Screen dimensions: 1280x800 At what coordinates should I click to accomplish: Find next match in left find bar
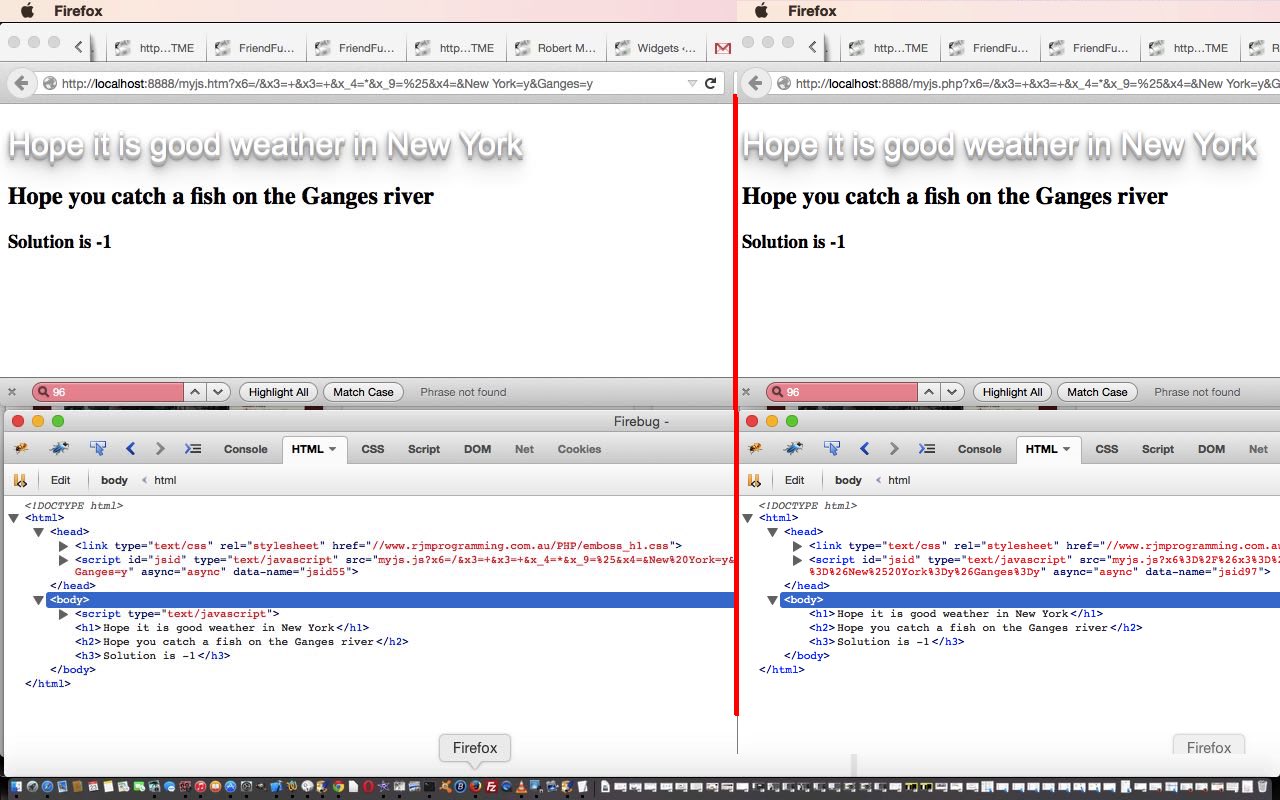(218, 392)
